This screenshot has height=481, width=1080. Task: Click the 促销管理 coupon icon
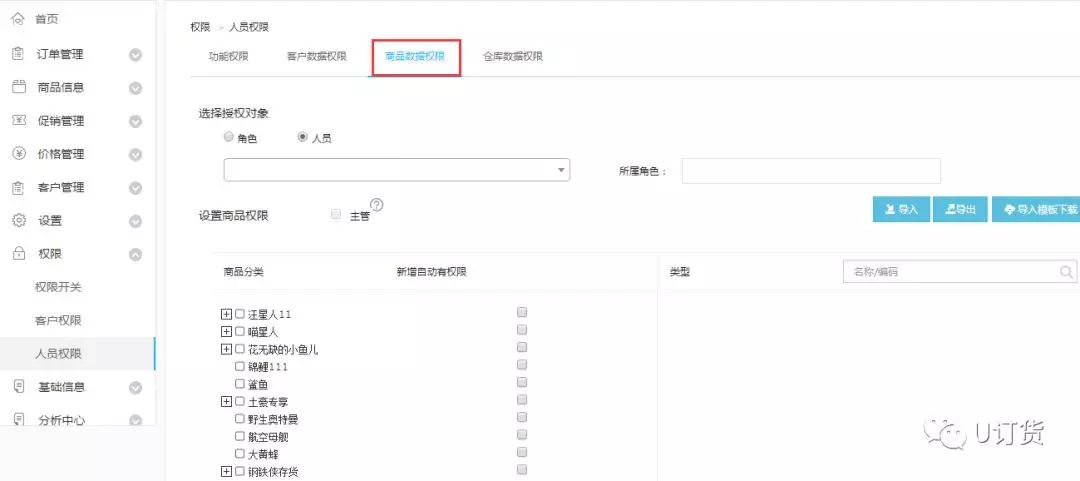[19, 121]
